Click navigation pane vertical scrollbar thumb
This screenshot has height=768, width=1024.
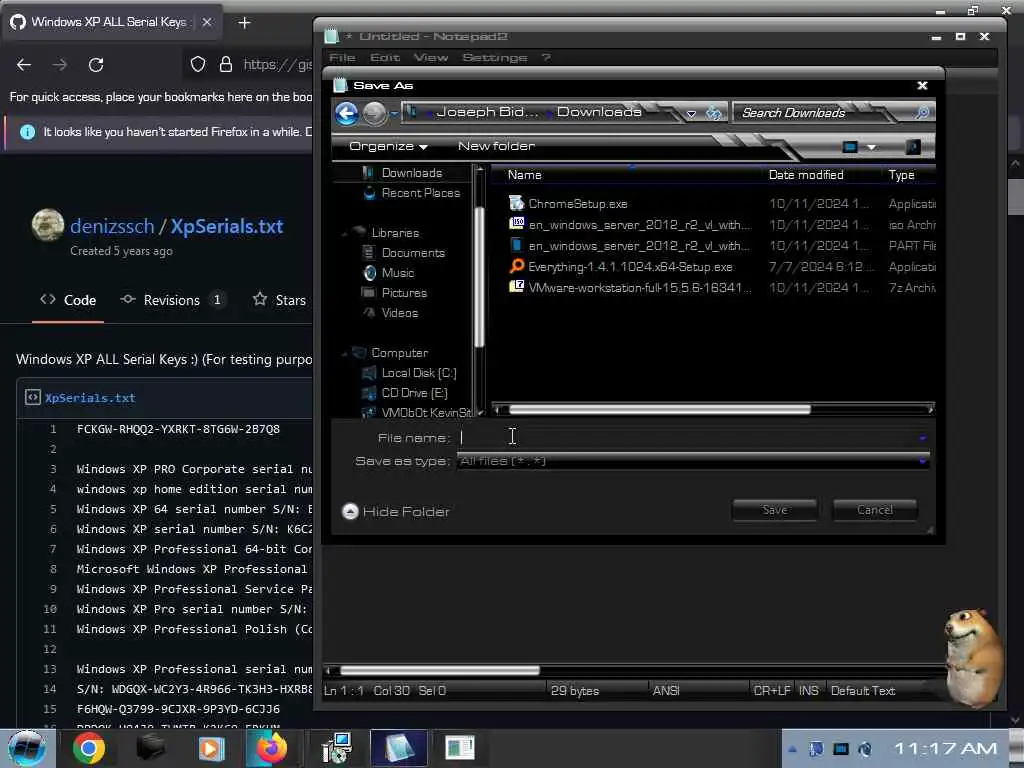[479, 277]
